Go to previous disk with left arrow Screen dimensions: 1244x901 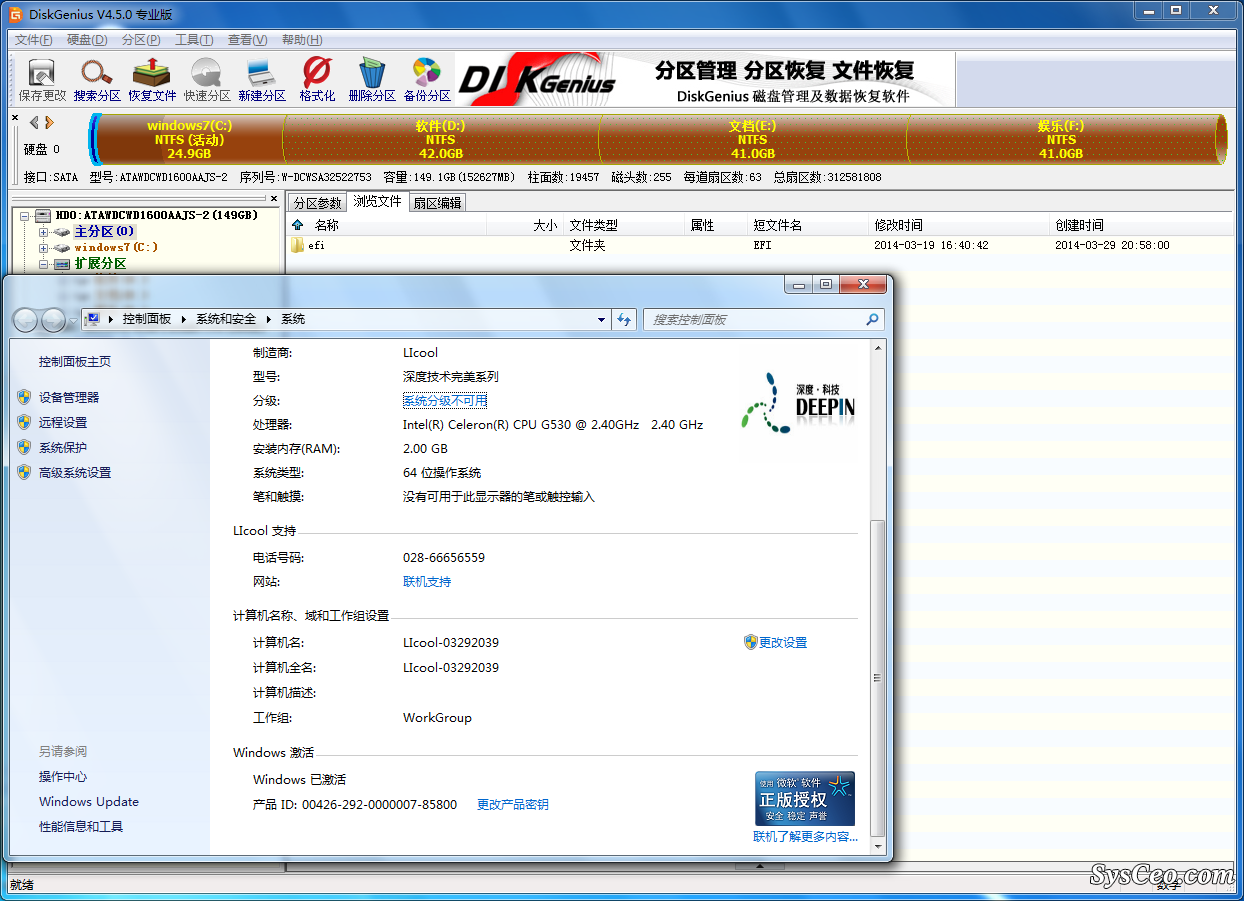tap(34, 122)
